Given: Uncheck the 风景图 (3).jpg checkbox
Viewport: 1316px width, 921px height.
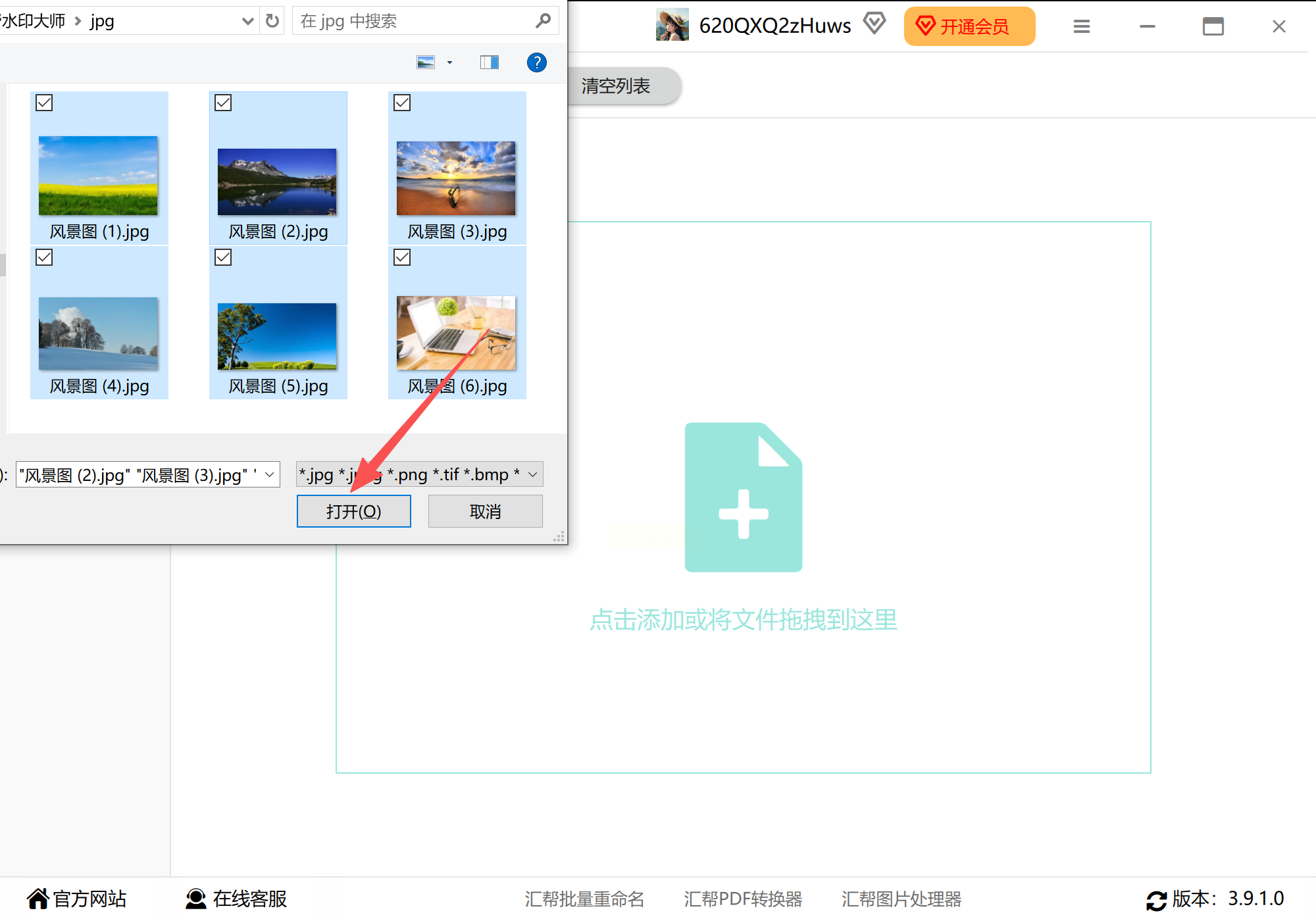Looking at the screenshot, I should click(x=402, y=103).
